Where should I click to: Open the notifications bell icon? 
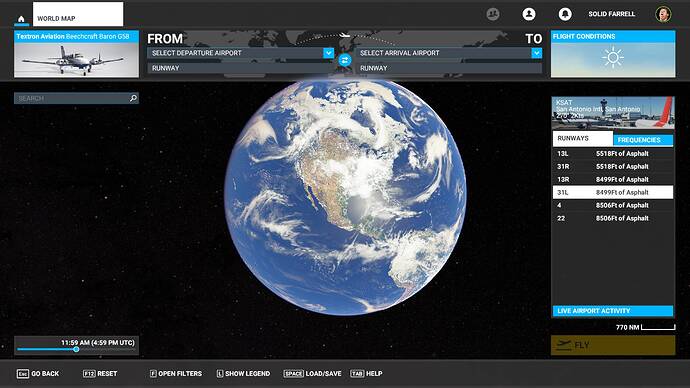pyautogui.click(x=565, y=14)
